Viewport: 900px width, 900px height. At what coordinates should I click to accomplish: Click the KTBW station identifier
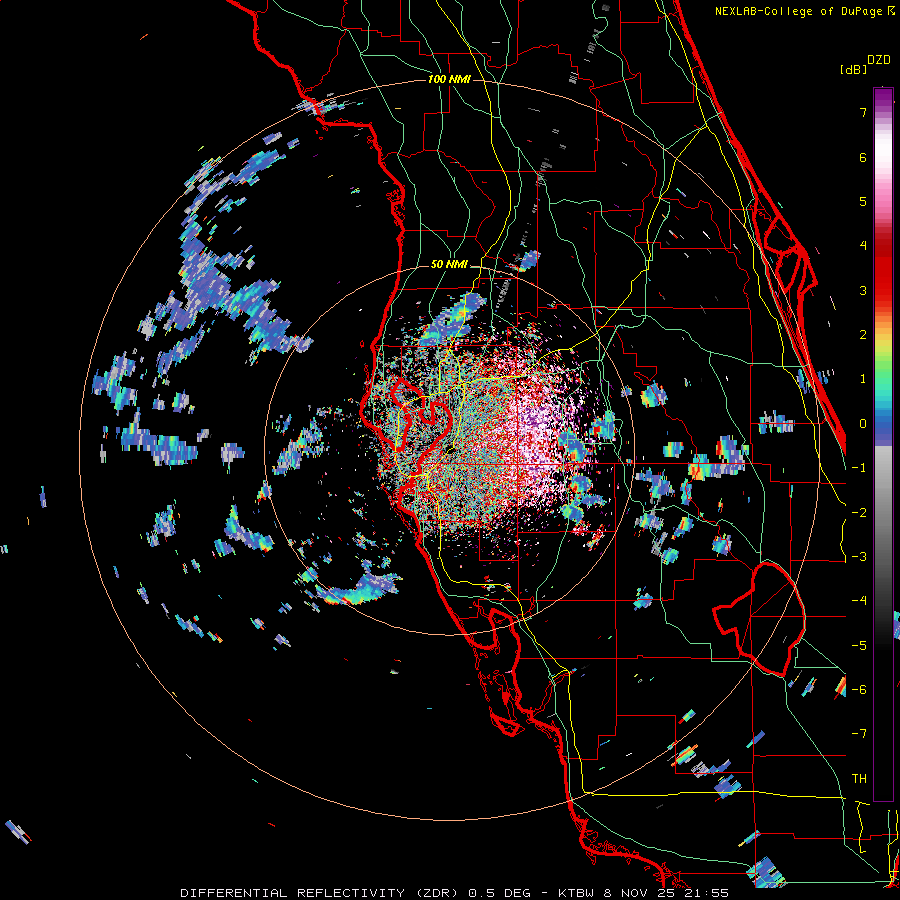pos(577,893)
